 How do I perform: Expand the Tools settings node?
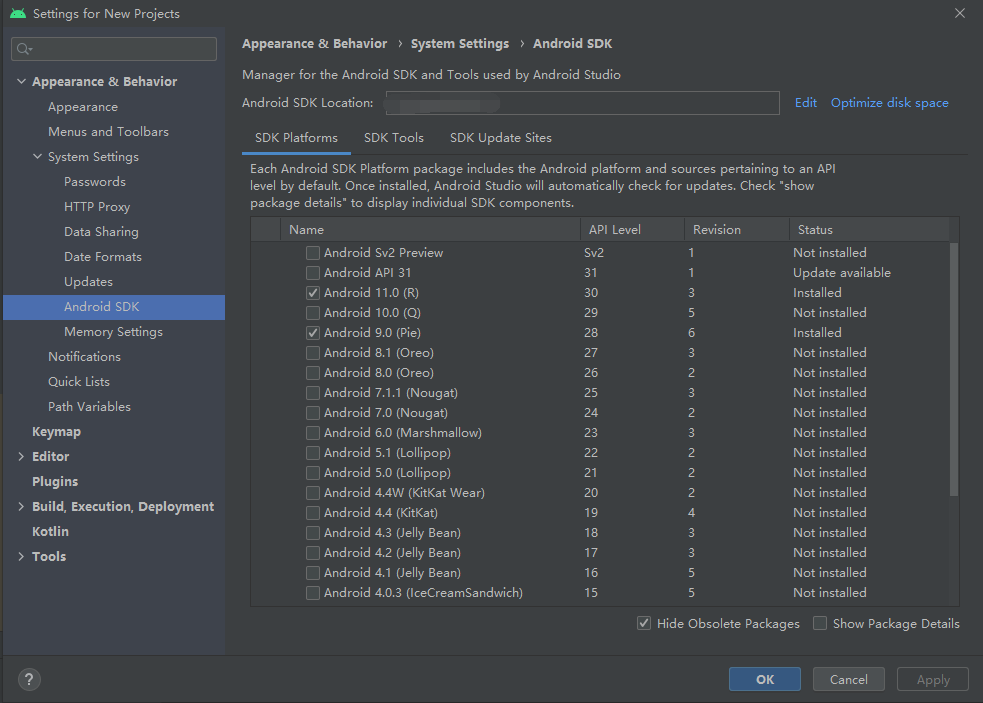pos(21,556)
